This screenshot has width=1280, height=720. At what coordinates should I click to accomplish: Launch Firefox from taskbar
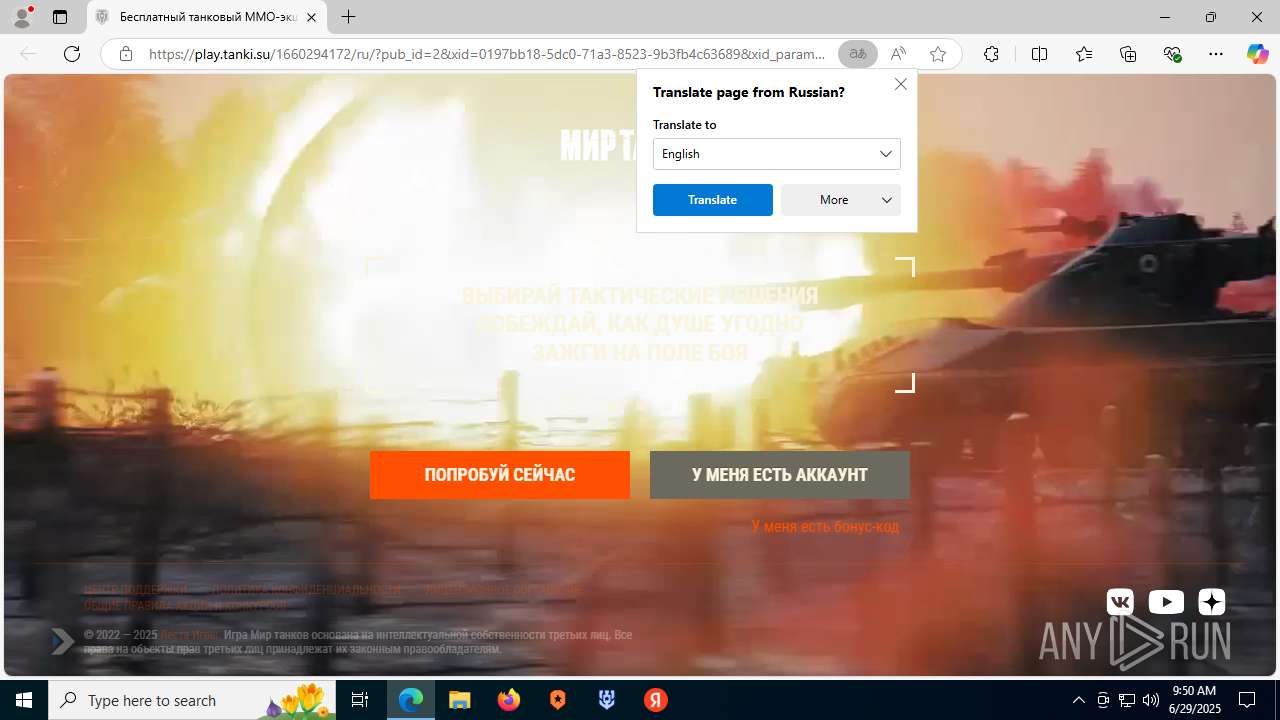pos(509,700)
